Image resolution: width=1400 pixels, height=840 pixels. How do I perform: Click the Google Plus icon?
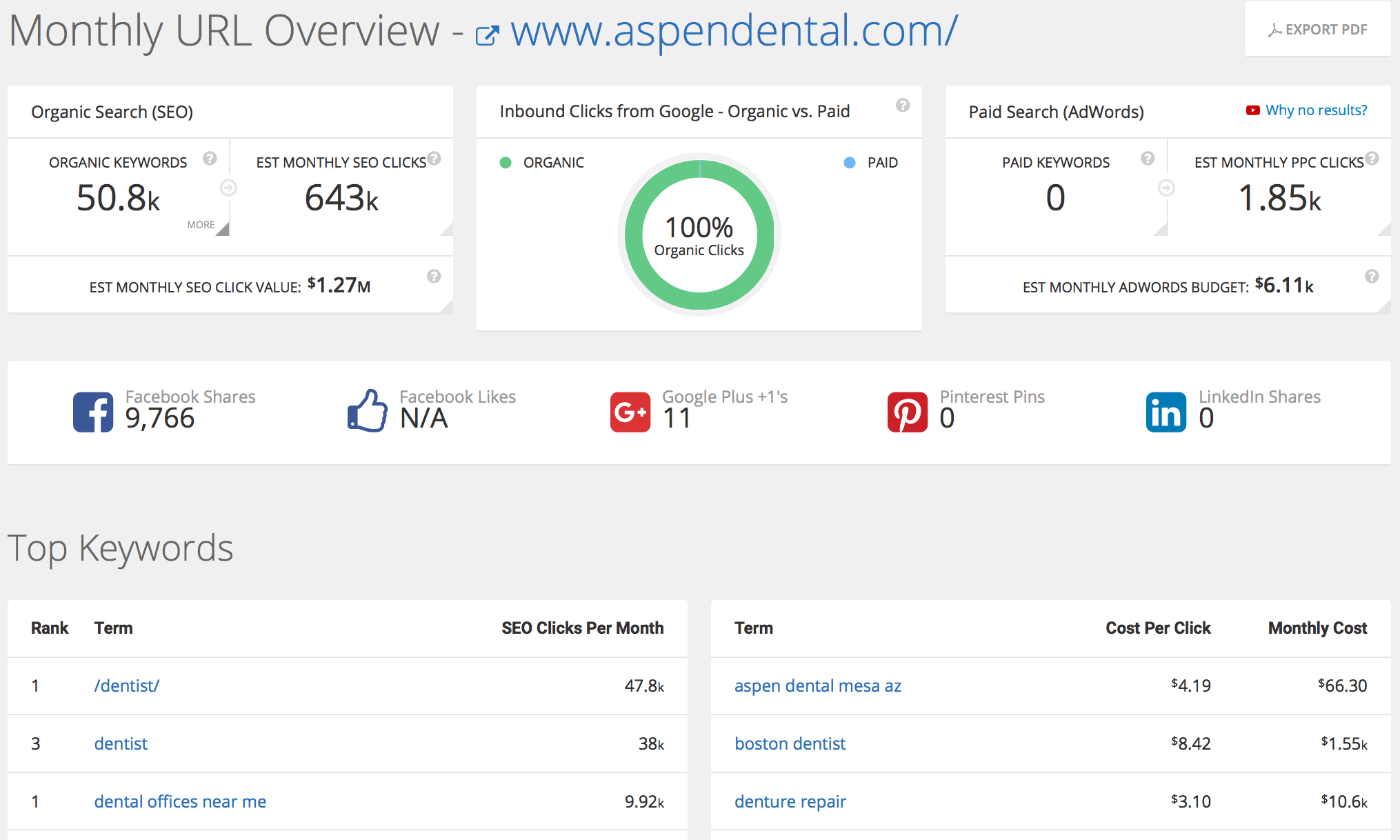(x=630, y=412)
